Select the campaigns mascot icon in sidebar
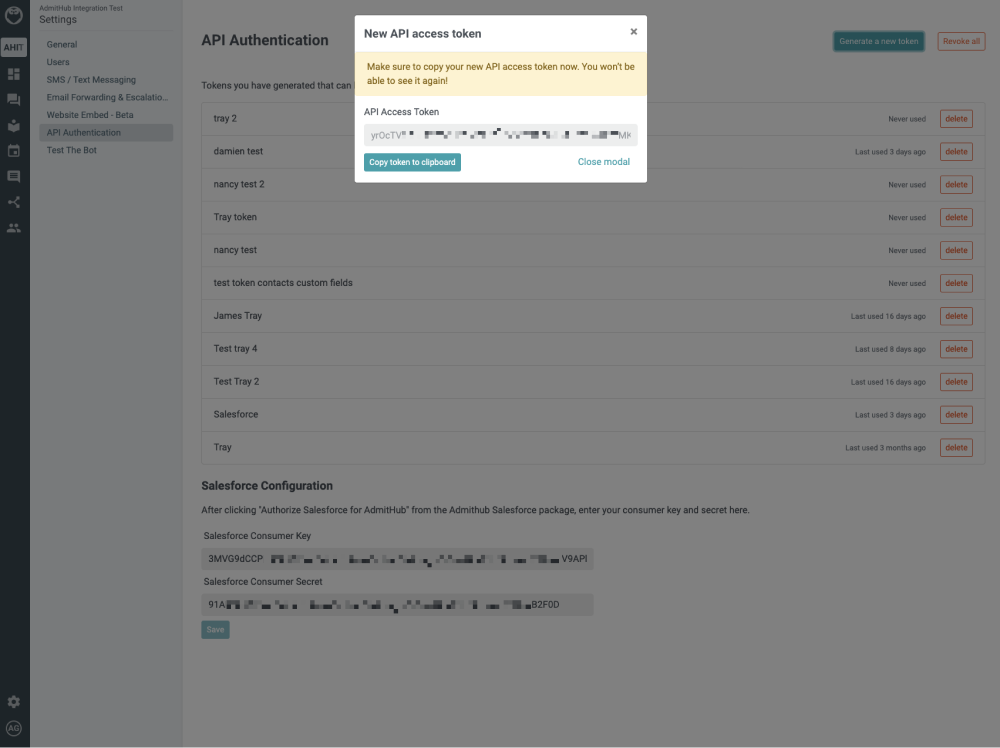 click(14, 124)
